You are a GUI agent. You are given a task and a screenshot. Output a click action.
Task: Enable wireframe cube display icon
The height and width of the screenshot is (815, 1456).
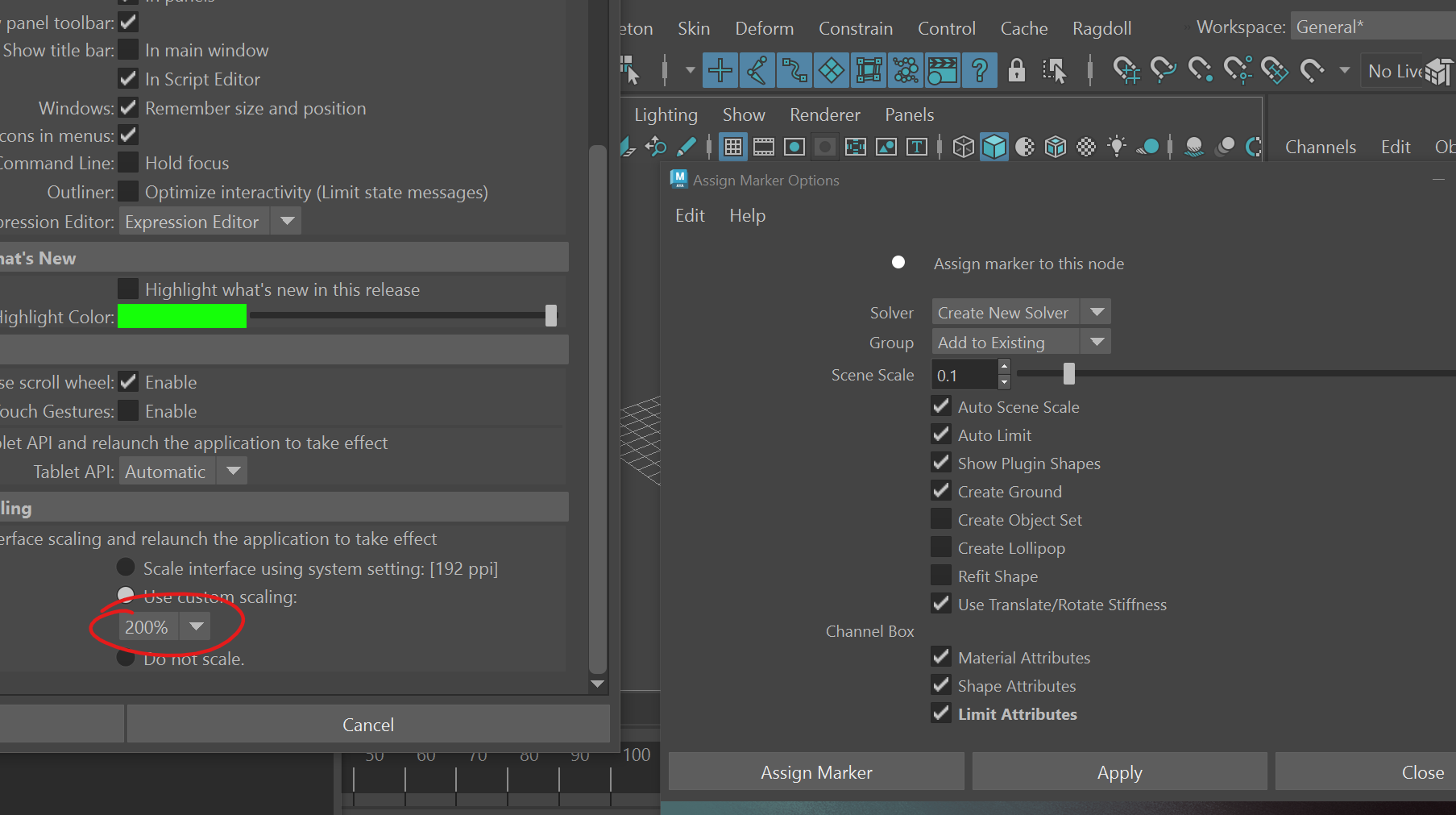[x=963, y=147]
